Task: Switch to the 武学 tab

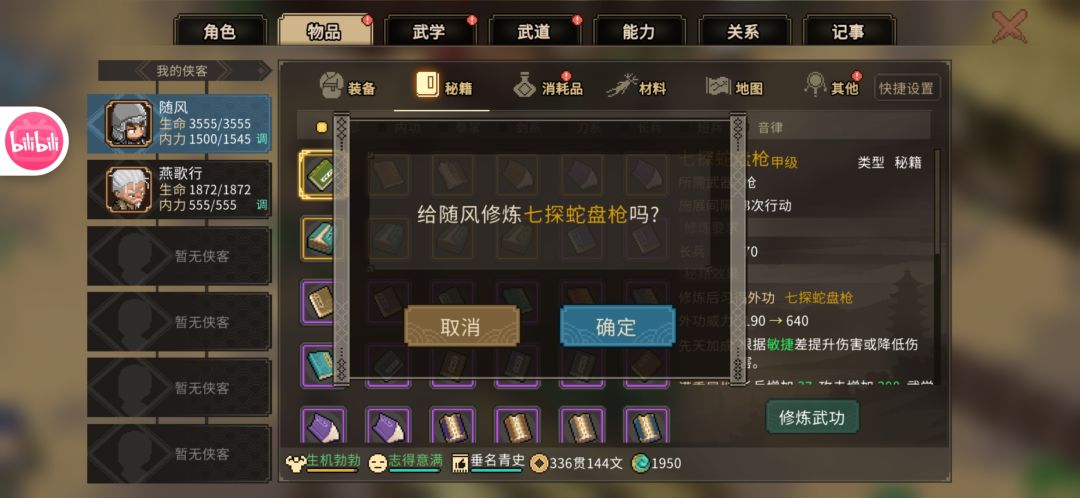Action: click(x=429, y=31)
